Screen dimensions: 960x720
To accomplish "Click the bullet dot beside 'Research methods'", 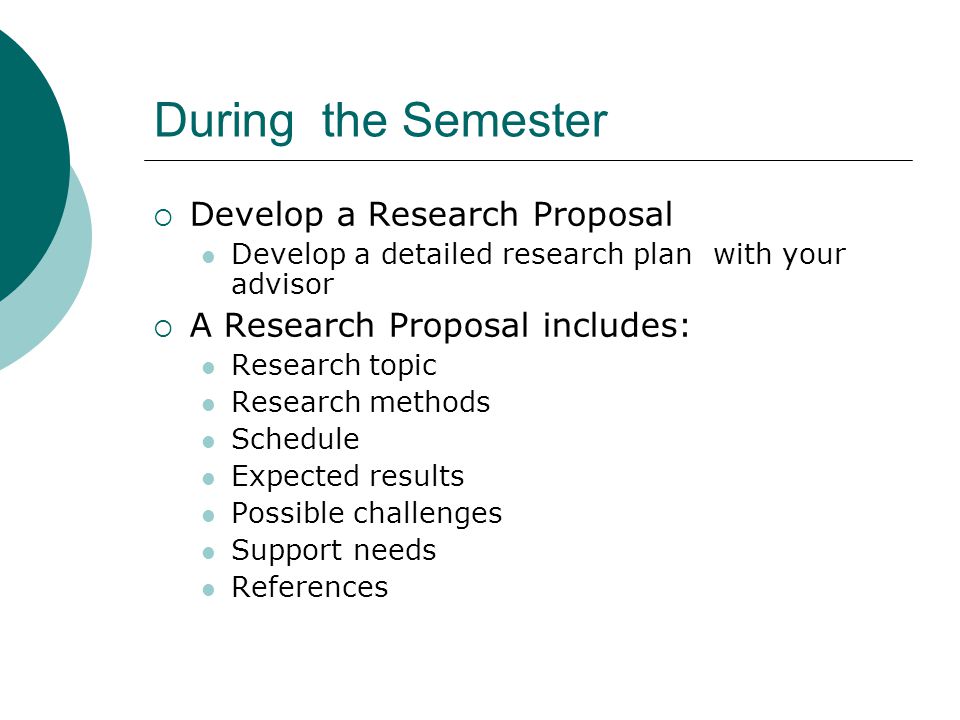I will [x=208, y=405].
